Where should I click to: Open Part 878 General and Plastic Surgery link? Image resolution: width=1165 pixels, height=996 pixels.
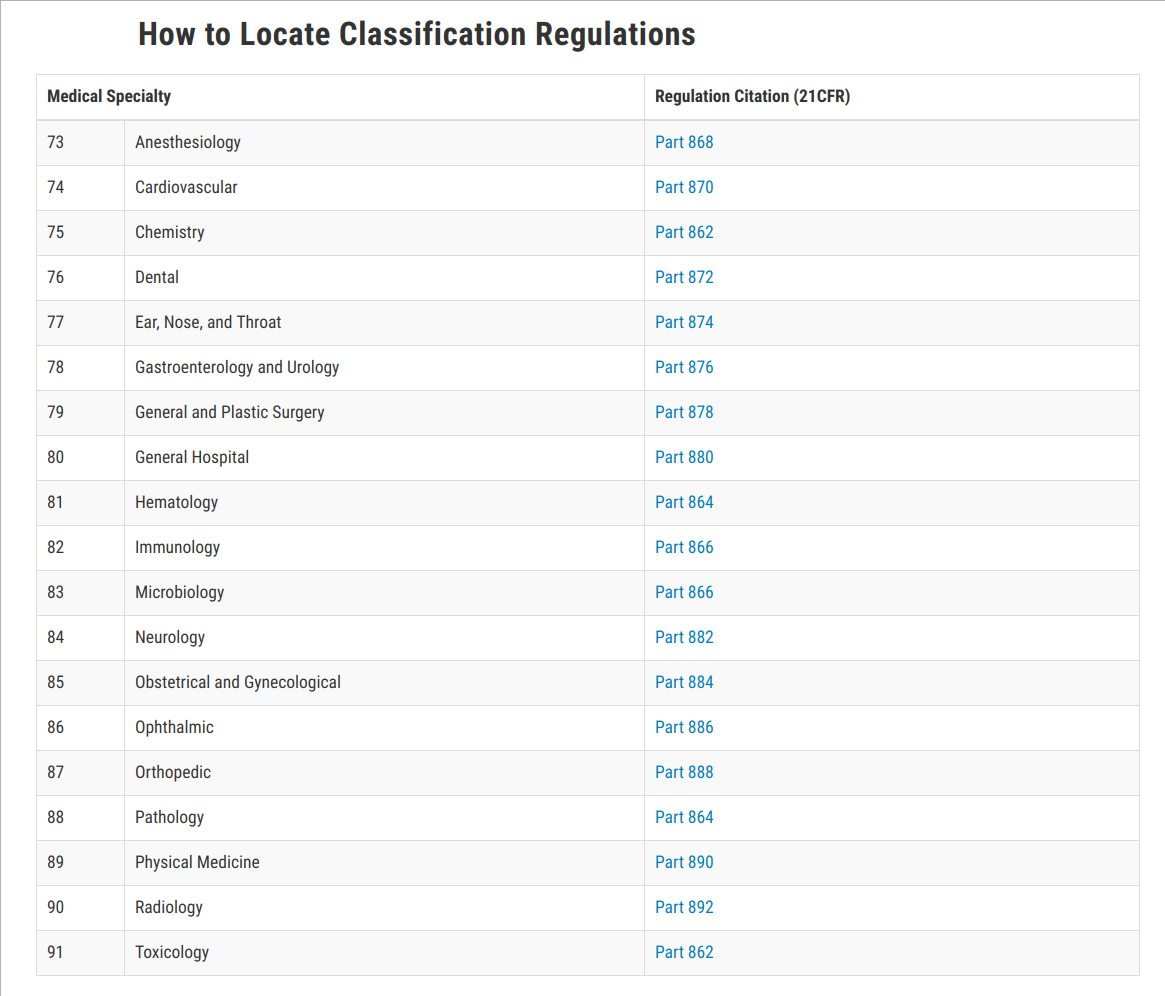(x=684, y=412)
